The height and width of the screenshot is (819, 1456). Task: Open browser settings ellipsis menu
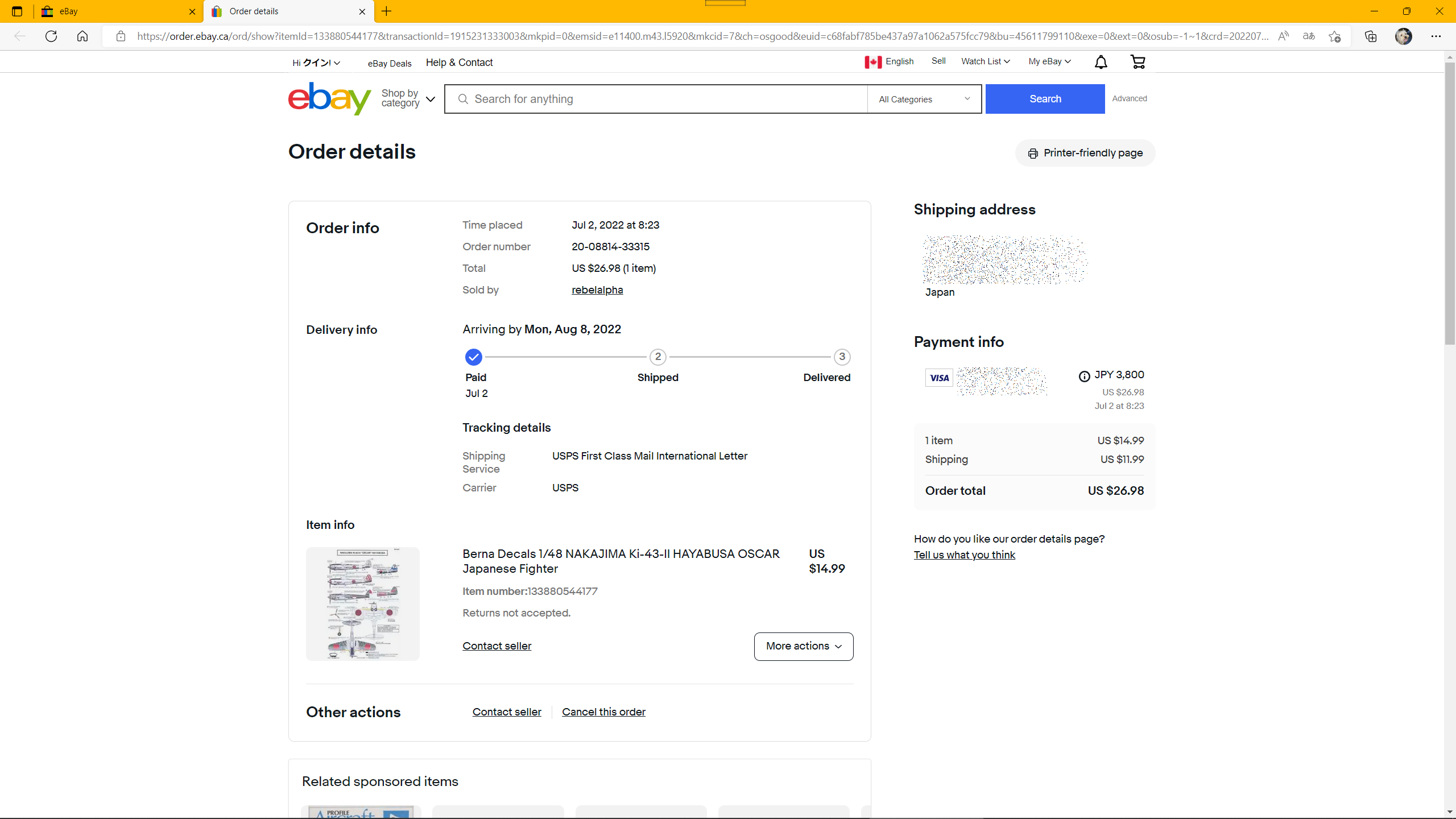(1436, 36)
